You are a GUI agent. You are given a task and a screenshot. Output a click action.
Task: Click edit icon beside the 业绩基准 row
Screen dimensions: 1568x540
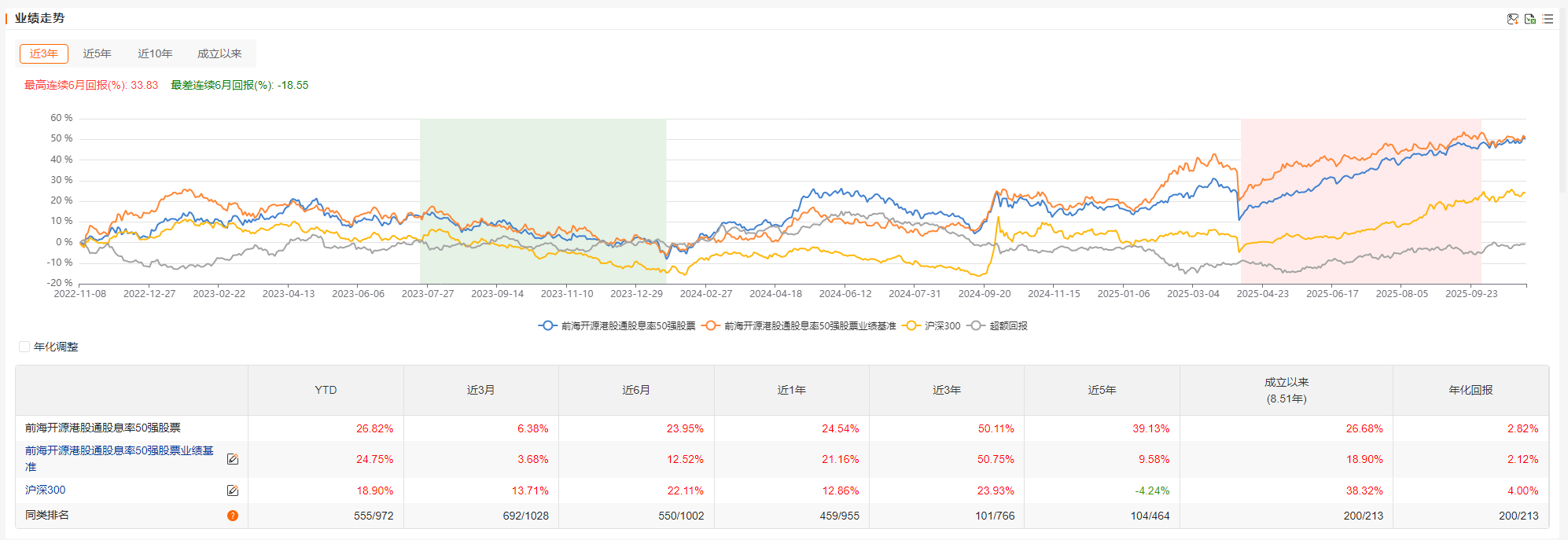[233, 459]
